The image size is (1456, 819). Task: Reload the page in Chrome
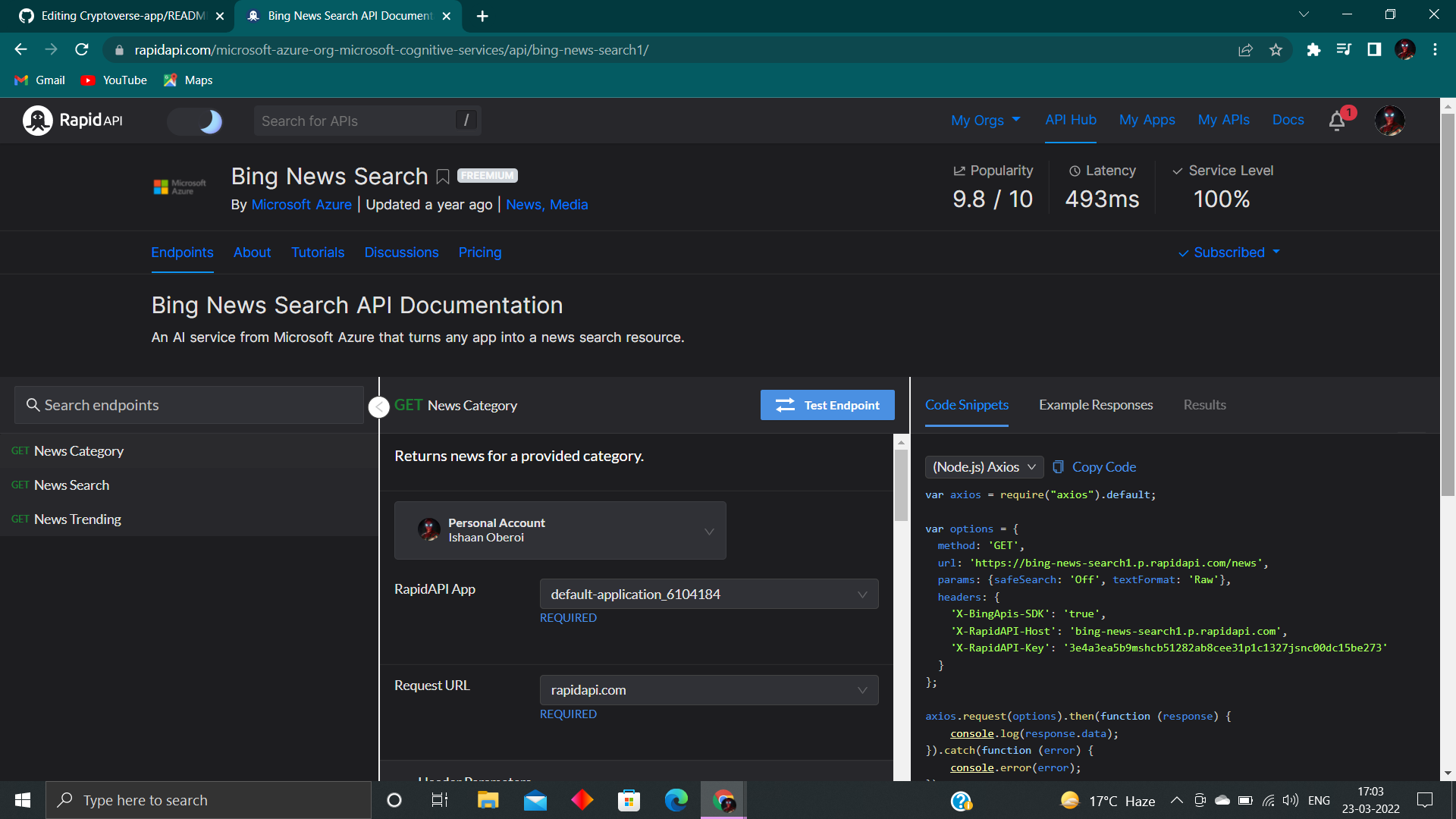(x=82, y=50)
